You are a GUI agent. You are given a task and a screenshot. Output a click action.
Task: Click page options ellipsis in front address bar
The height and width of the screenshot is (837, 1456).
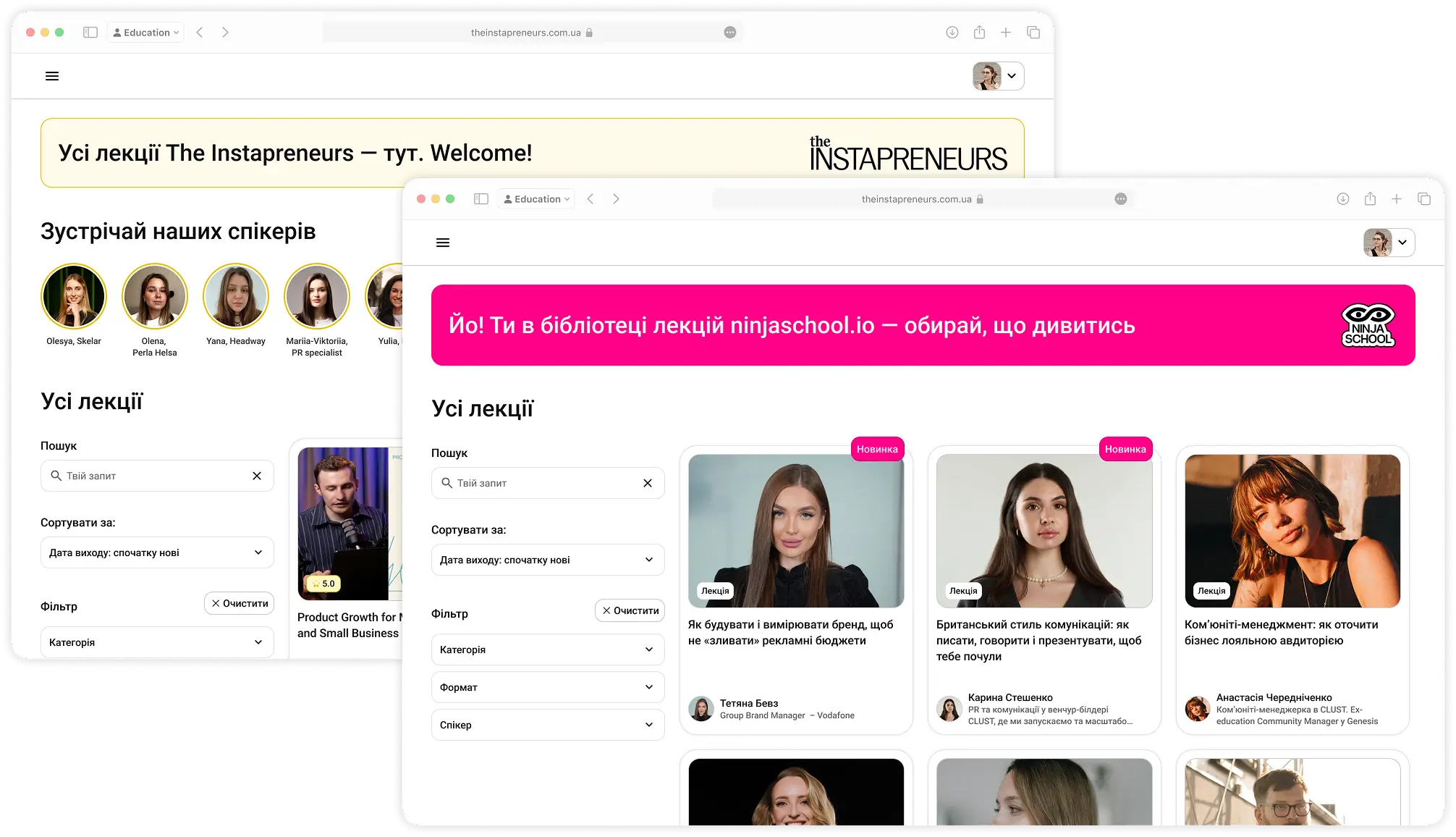tap(1120, 199)
